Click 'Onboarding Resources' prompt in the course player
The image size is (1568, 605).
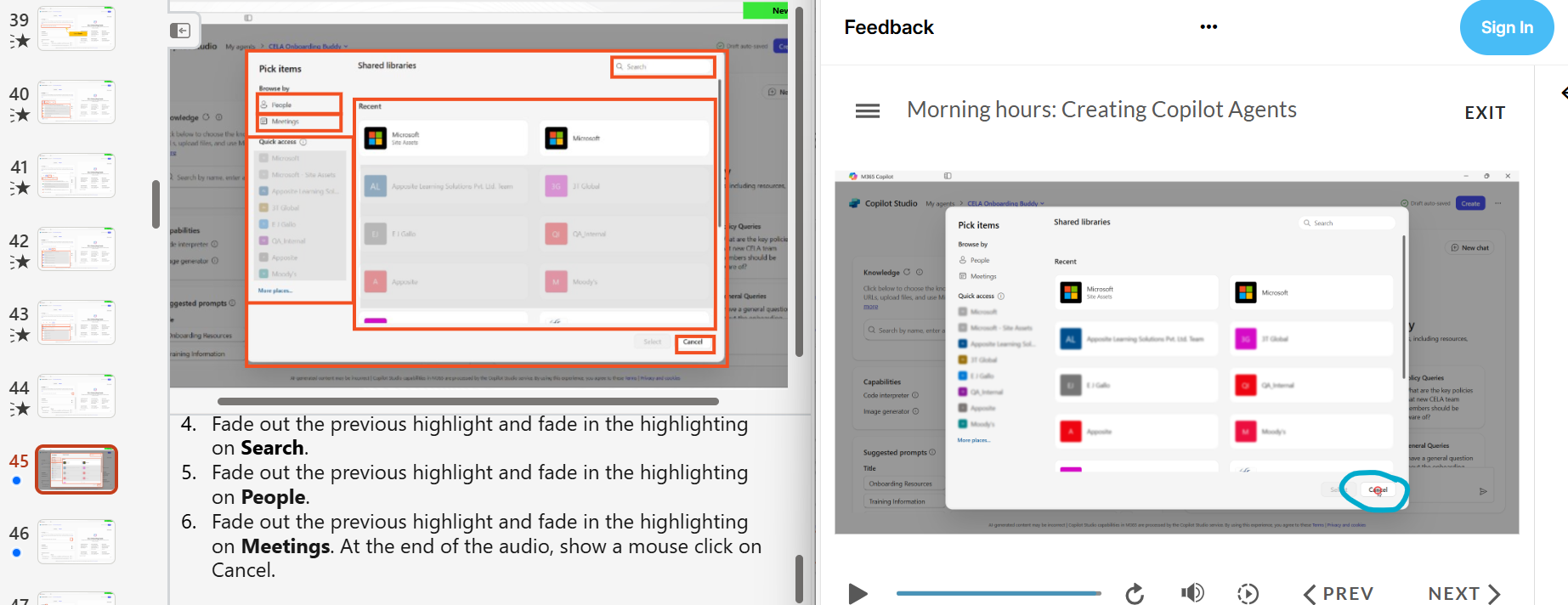tap(900, 483)
